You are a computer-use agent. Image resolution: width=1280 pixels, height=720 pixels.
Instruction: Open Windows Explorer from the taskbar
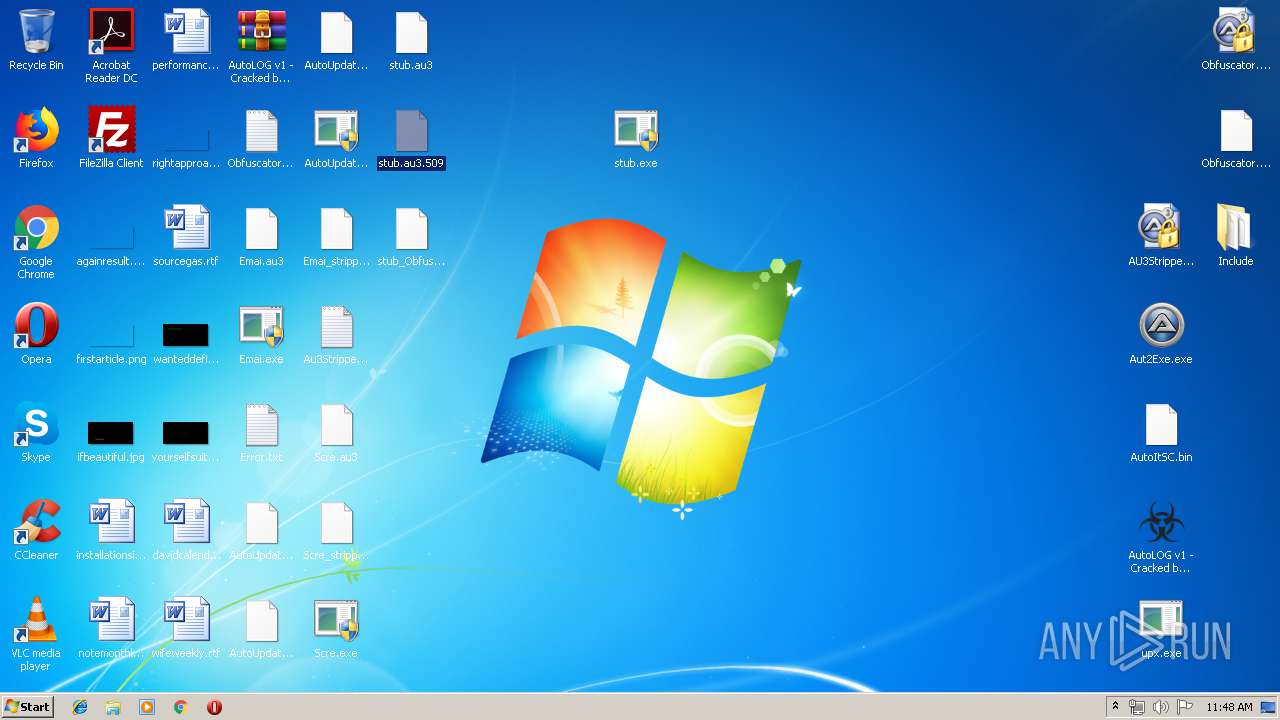113,707
